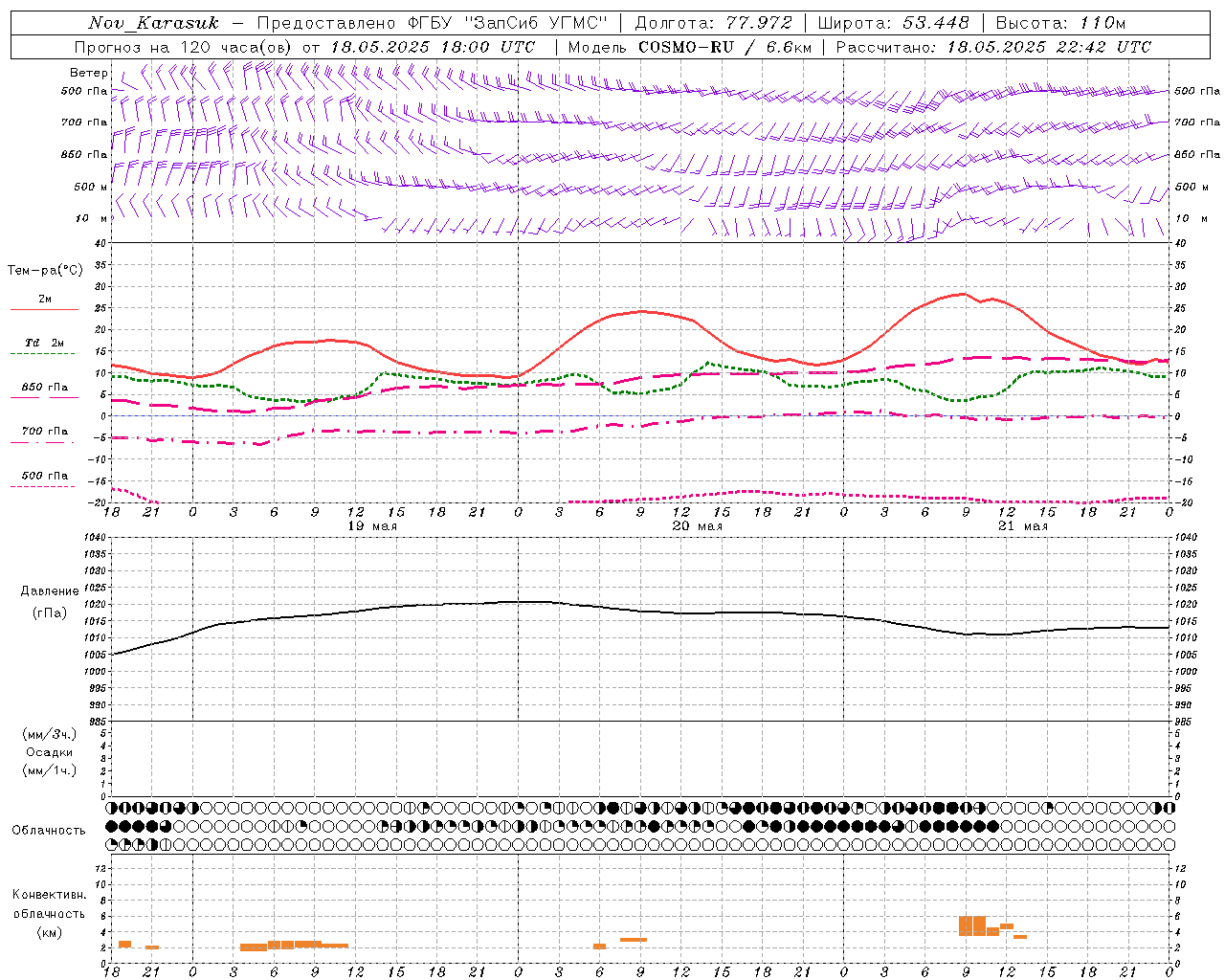Select the elevation text Высота: 110м
1225x980 pixels.
(1060, 23)
